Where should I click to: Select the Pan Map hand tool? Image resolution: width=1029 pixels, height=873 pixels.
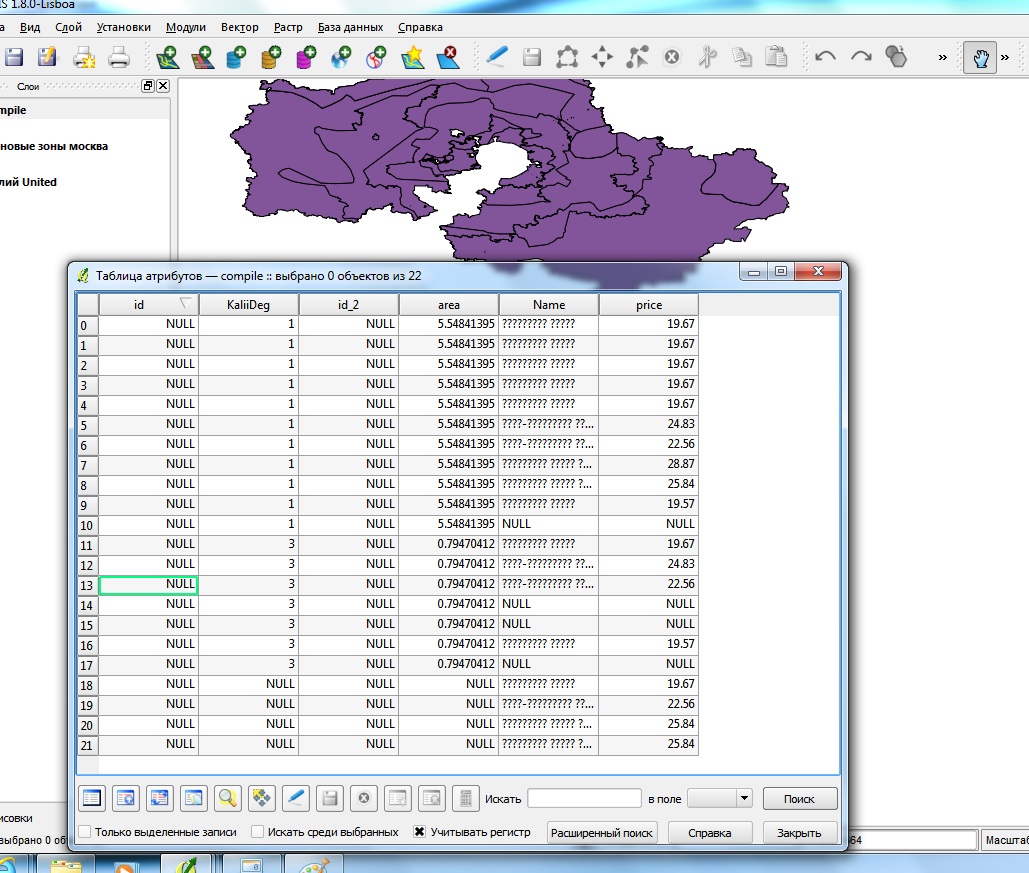click(979, 57)
